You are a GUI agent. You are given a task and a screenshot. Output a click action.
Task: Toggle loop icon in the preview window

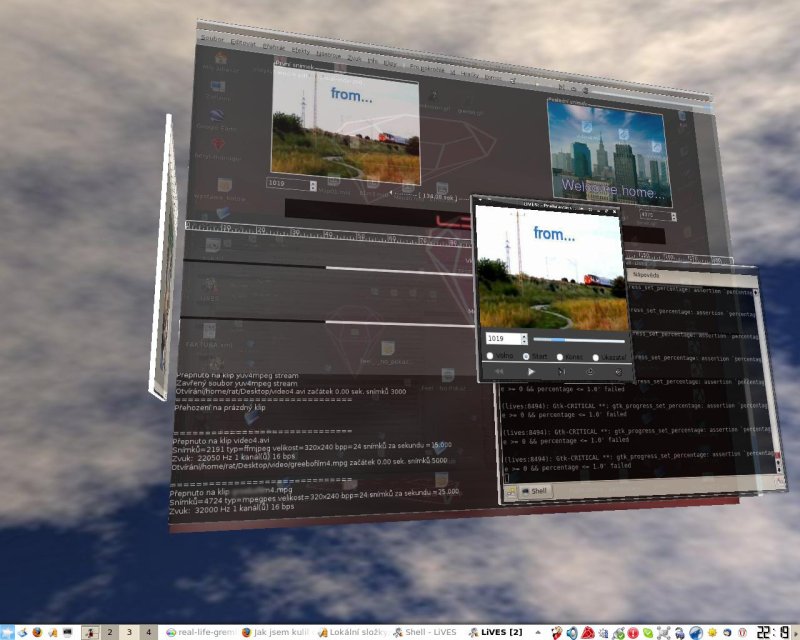coord(590,372)
